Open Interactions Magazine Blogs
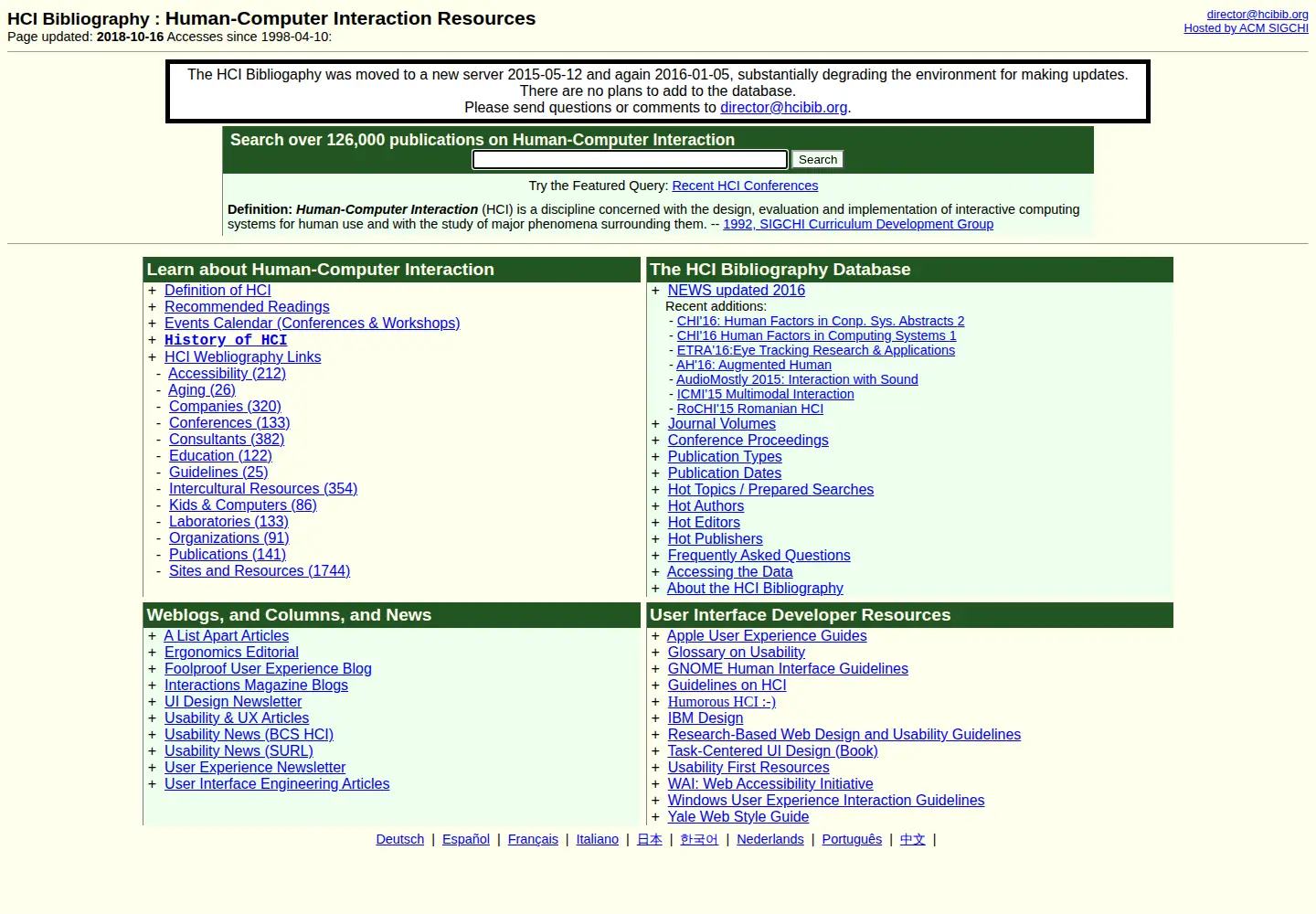Viewport: 1316px width, 914px height. click(x=256, y=685)
